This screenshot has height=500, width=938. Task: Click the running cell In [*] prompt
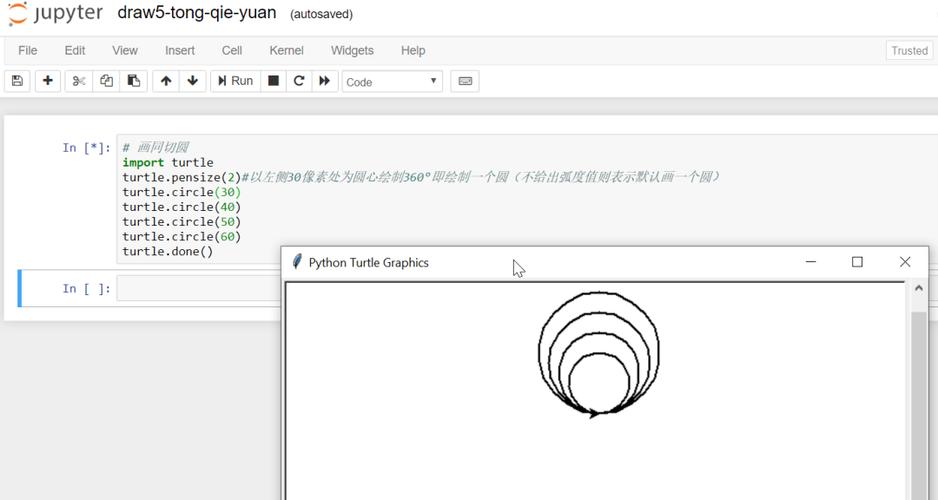click(87, 148)
